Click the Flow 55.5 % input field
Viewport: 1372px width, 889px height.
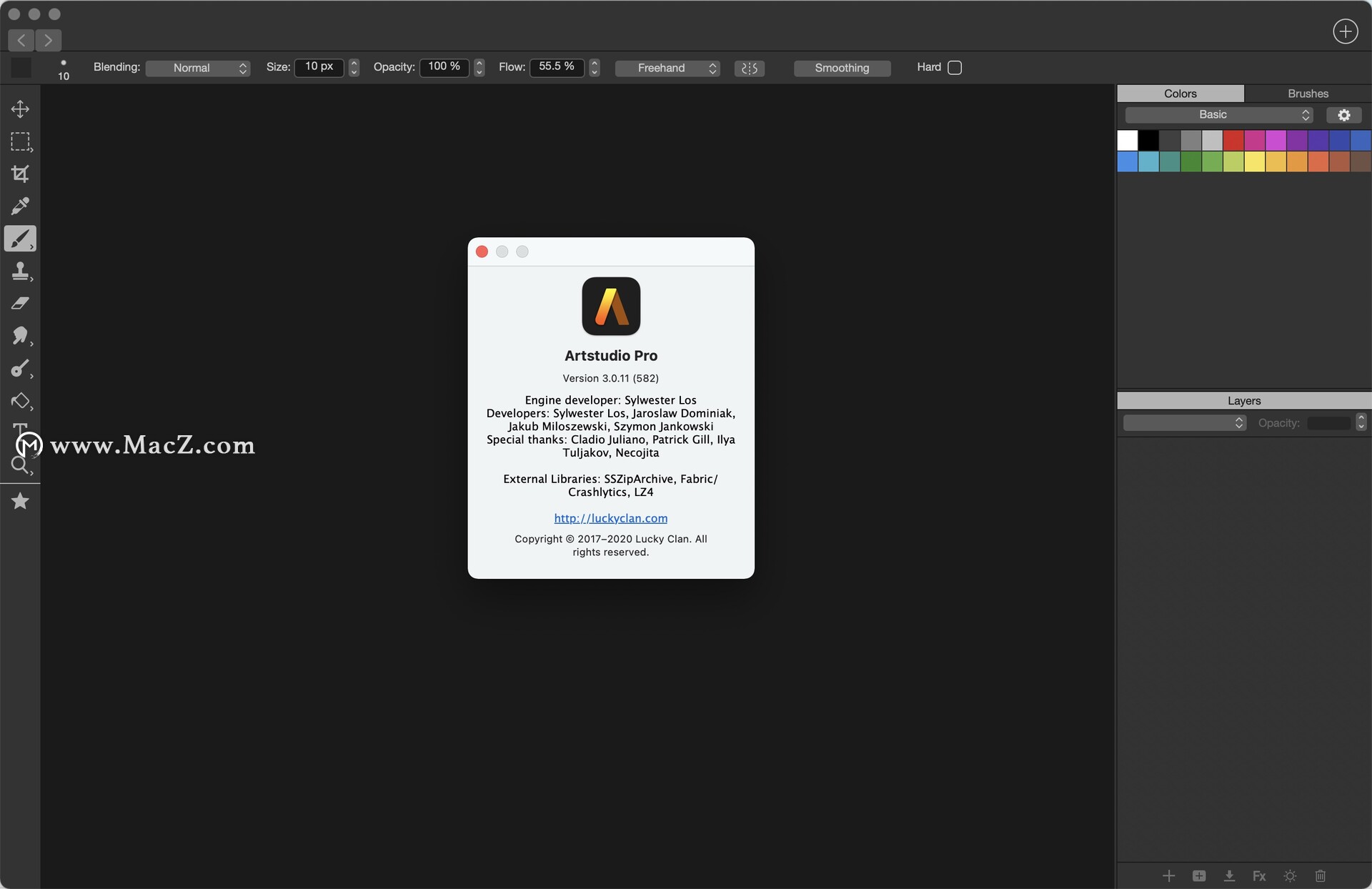pyautogui.click(x=557, y=67)
